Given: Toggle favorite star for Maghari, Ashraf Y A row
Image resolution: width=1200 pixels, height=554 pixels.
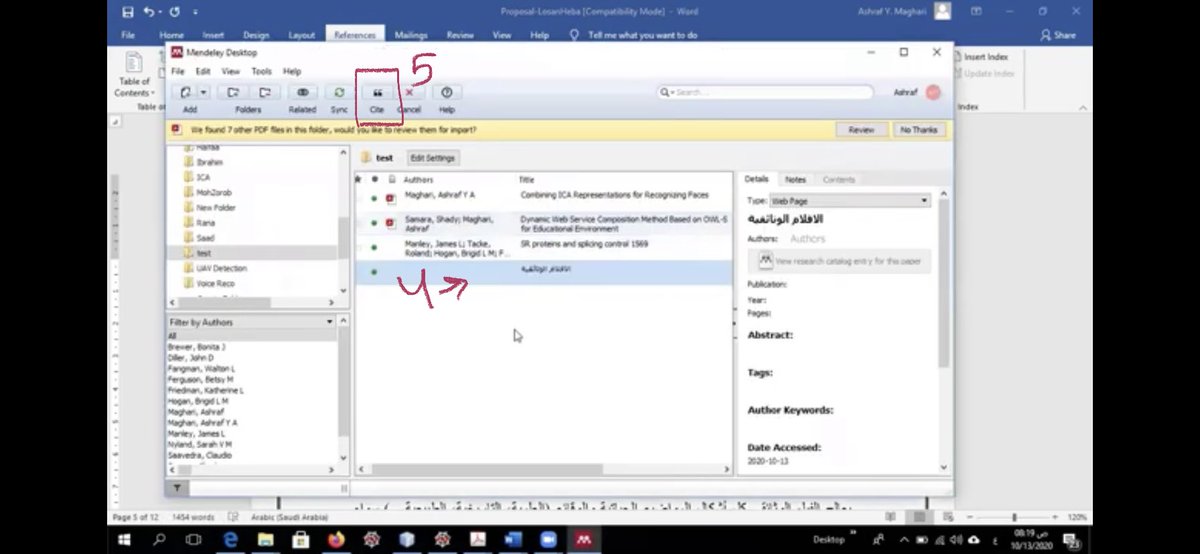Looking at the screenshot, I should point(360,198).
